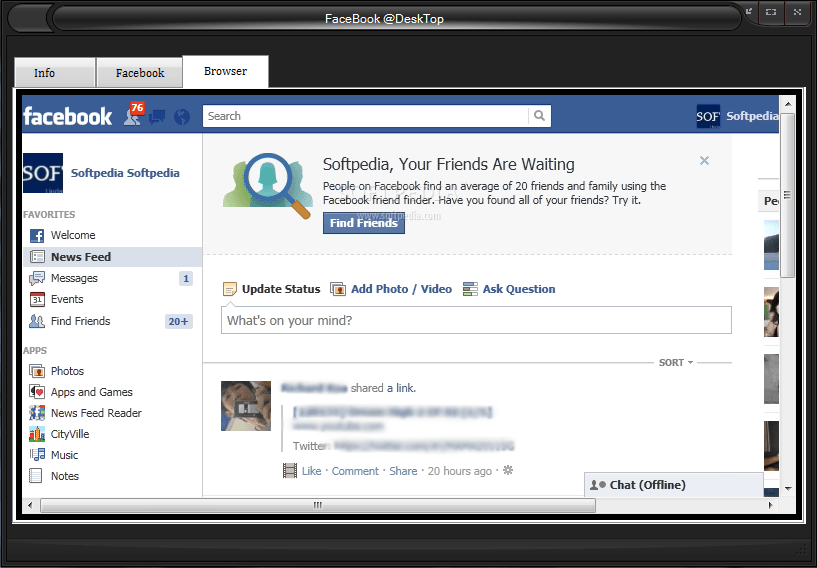This screenshot has width=817, height=568.
Task: Click the '20 hours ago' timestamp
Action: (460, 471)
